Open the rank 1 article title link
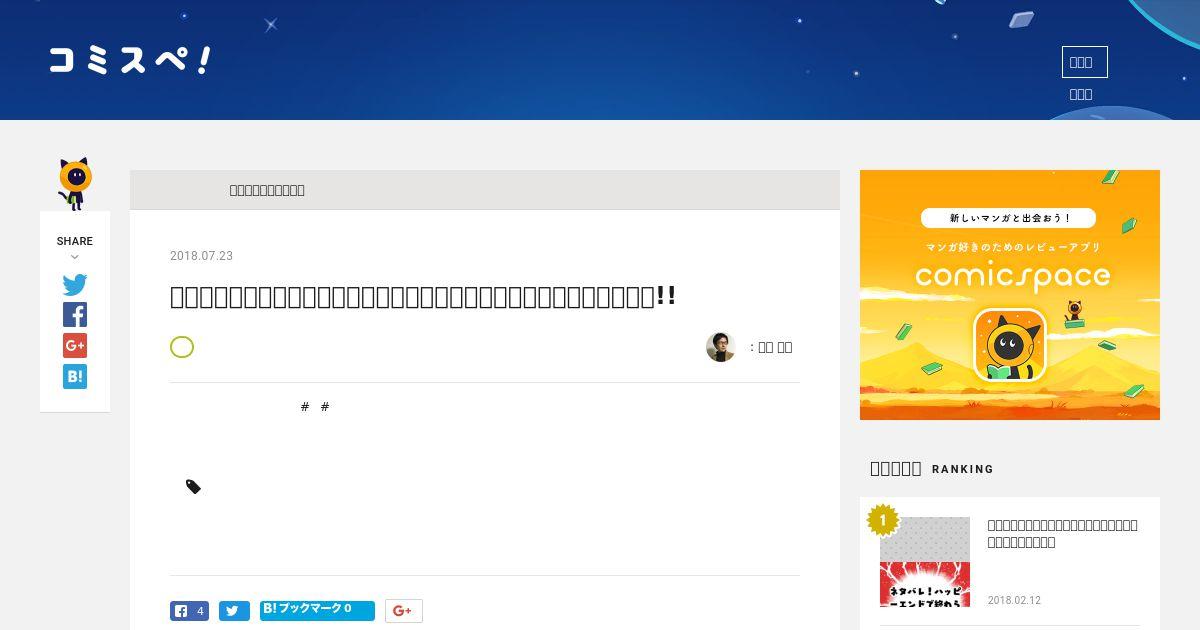 pos(1062,533)
